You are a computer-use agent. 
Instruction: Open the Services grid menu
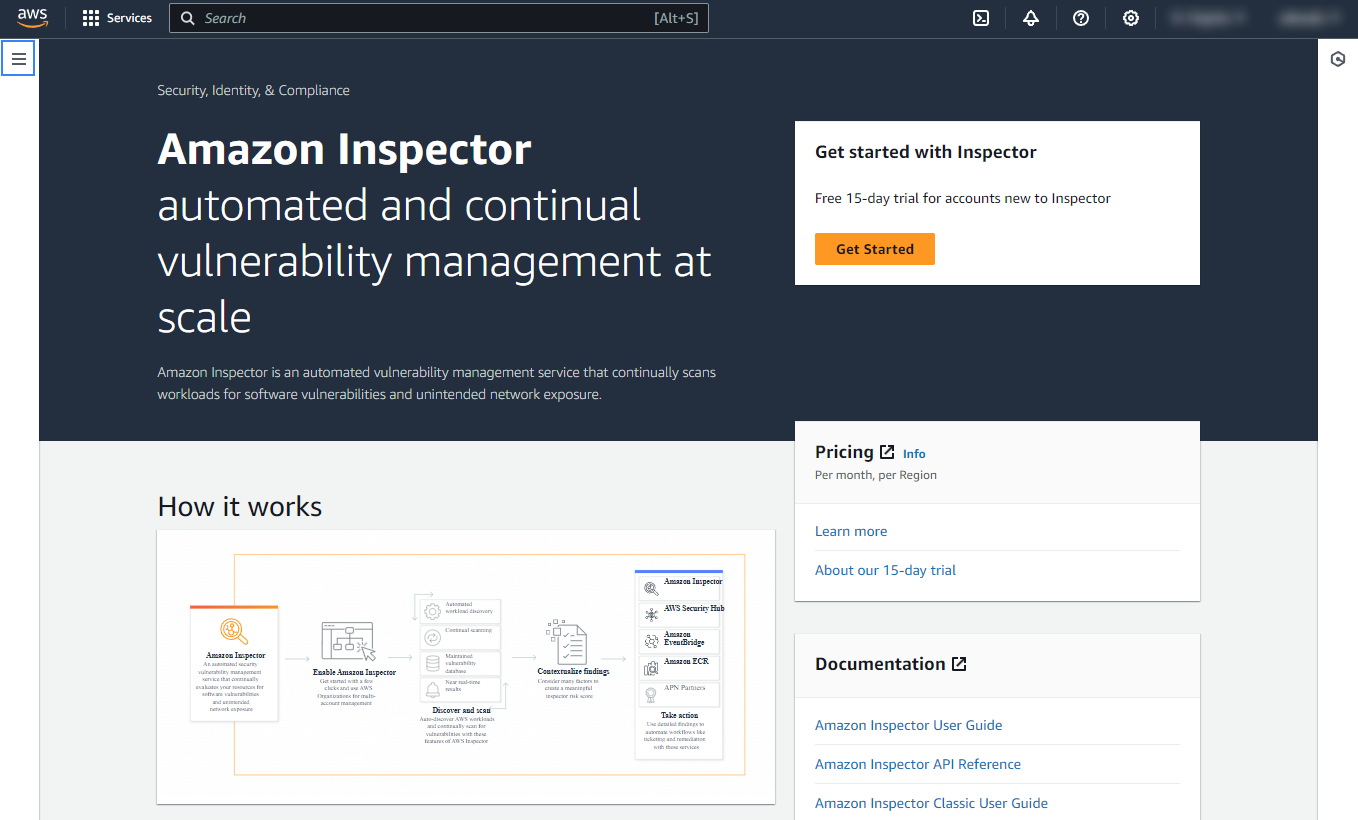[x=117, y=18]
